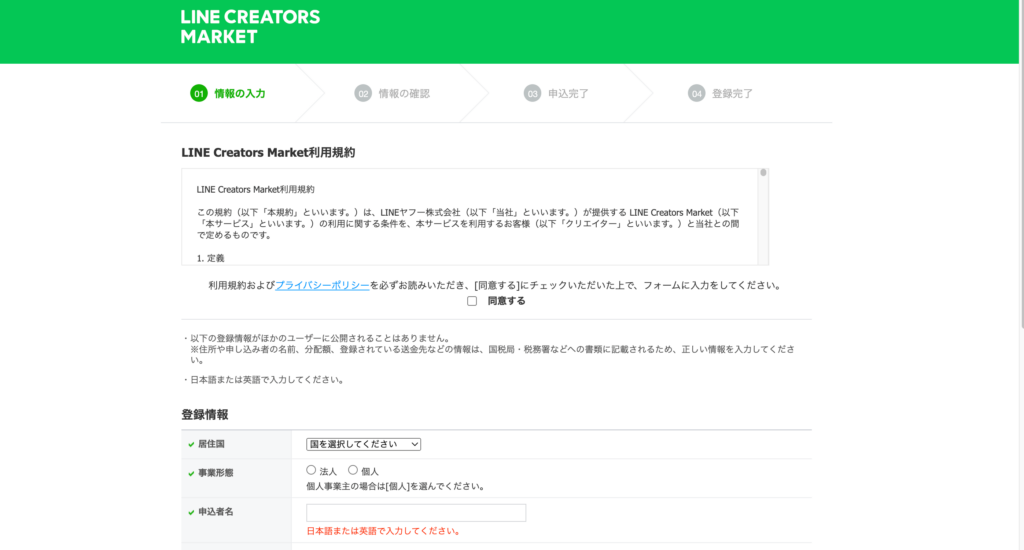1024x550 pixels.
Task: Open the プライバシーポリシー link
Action: (322, 285)
